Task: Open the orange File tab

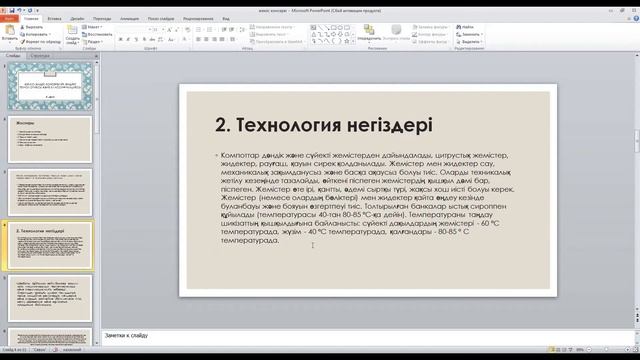Action: click(x=9, y=19)
